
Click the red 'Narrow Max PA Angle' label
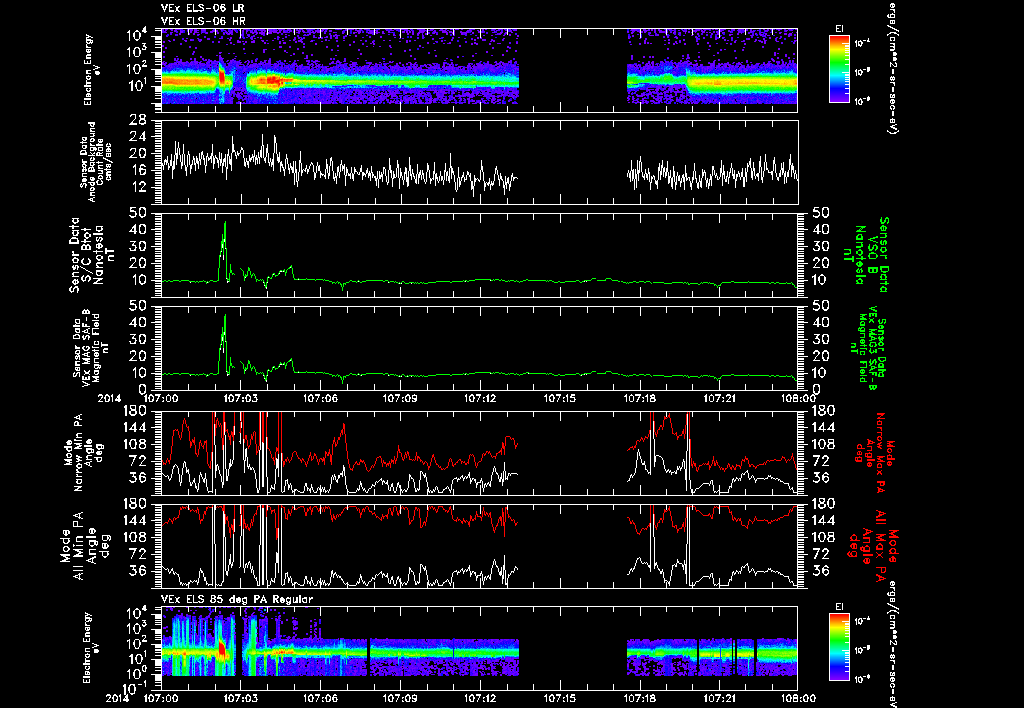click(x=874, y=453)
